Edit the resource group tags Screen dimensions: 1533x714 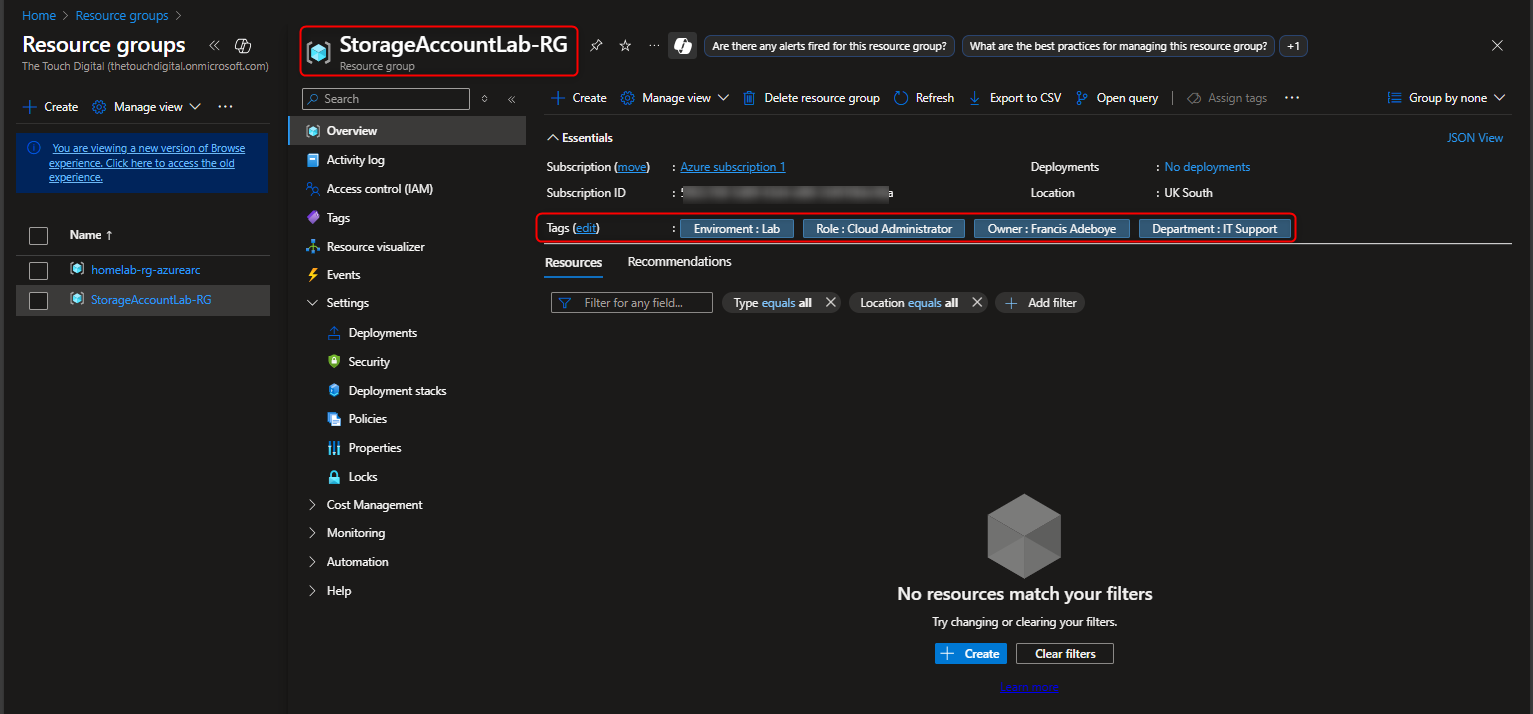[x=586, y=227]
